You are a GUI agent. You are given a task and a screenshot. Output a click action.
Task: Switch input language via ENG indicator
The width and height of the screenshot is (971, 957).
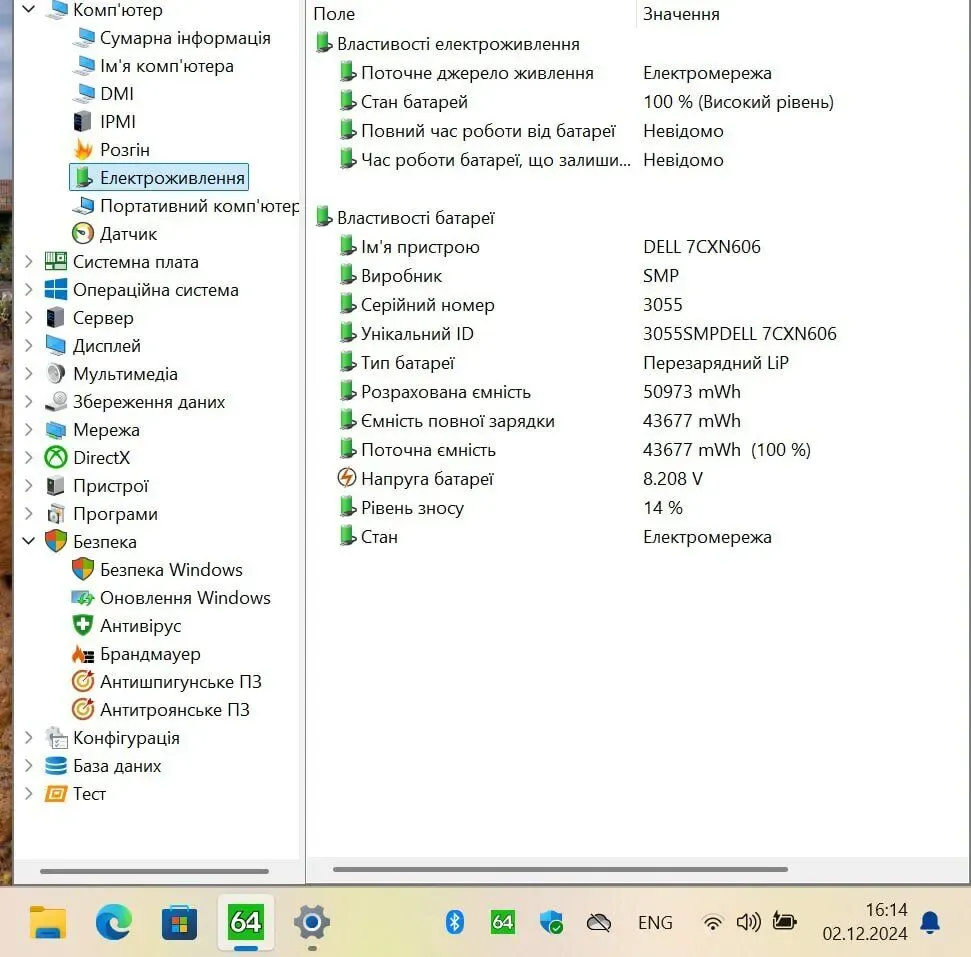click(655, 922)
